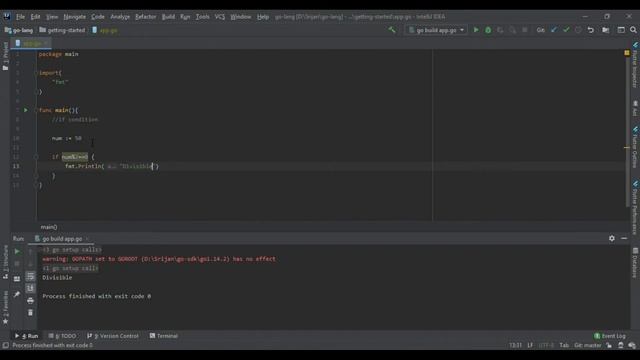The image size is (640, 360).
Task: Click the Build project hammer icon
Action: 392,30
